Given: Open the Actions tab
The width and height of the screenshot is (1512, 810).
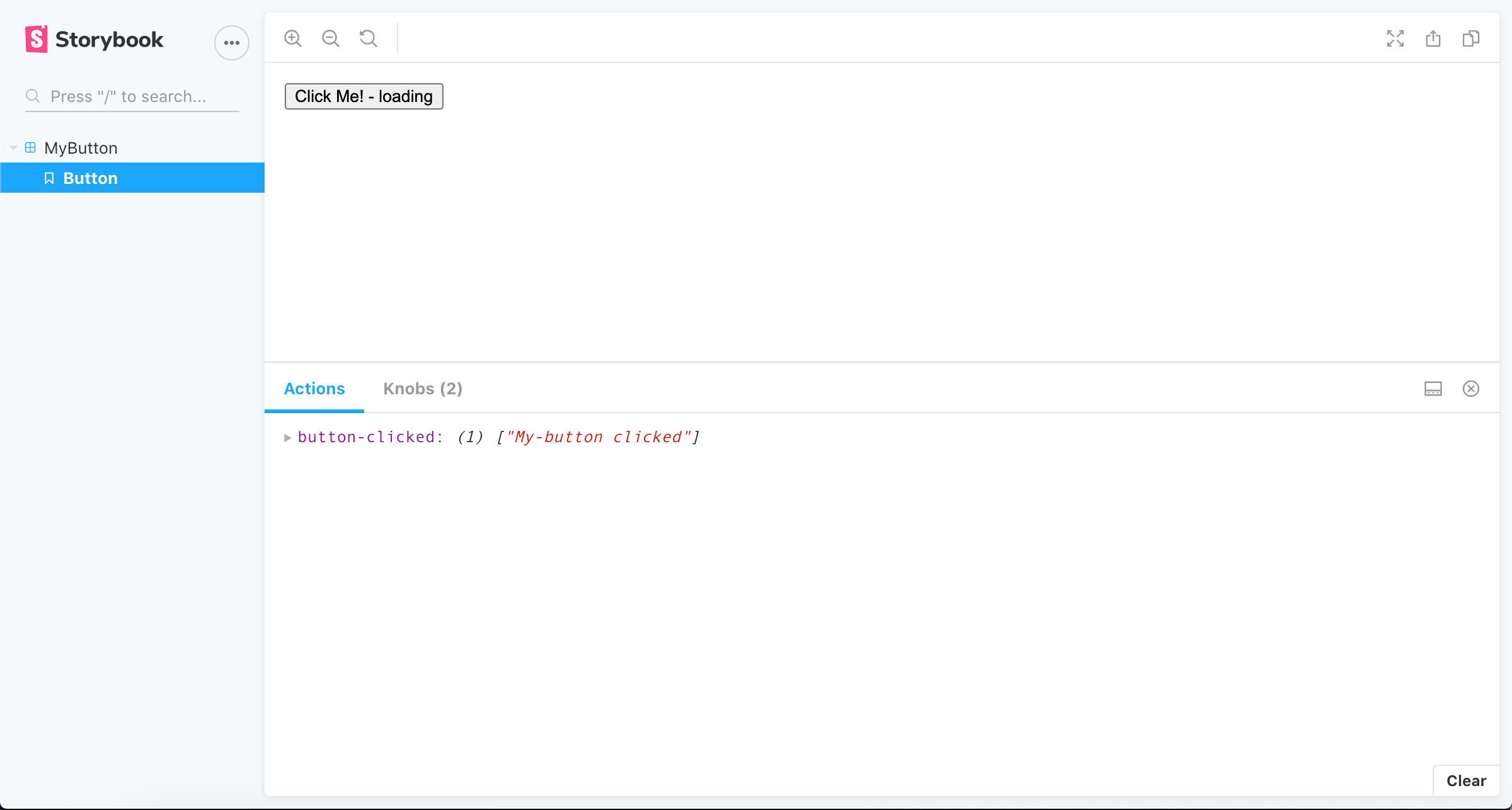Looking at the screenshot, I should click(x=314, y=389).
